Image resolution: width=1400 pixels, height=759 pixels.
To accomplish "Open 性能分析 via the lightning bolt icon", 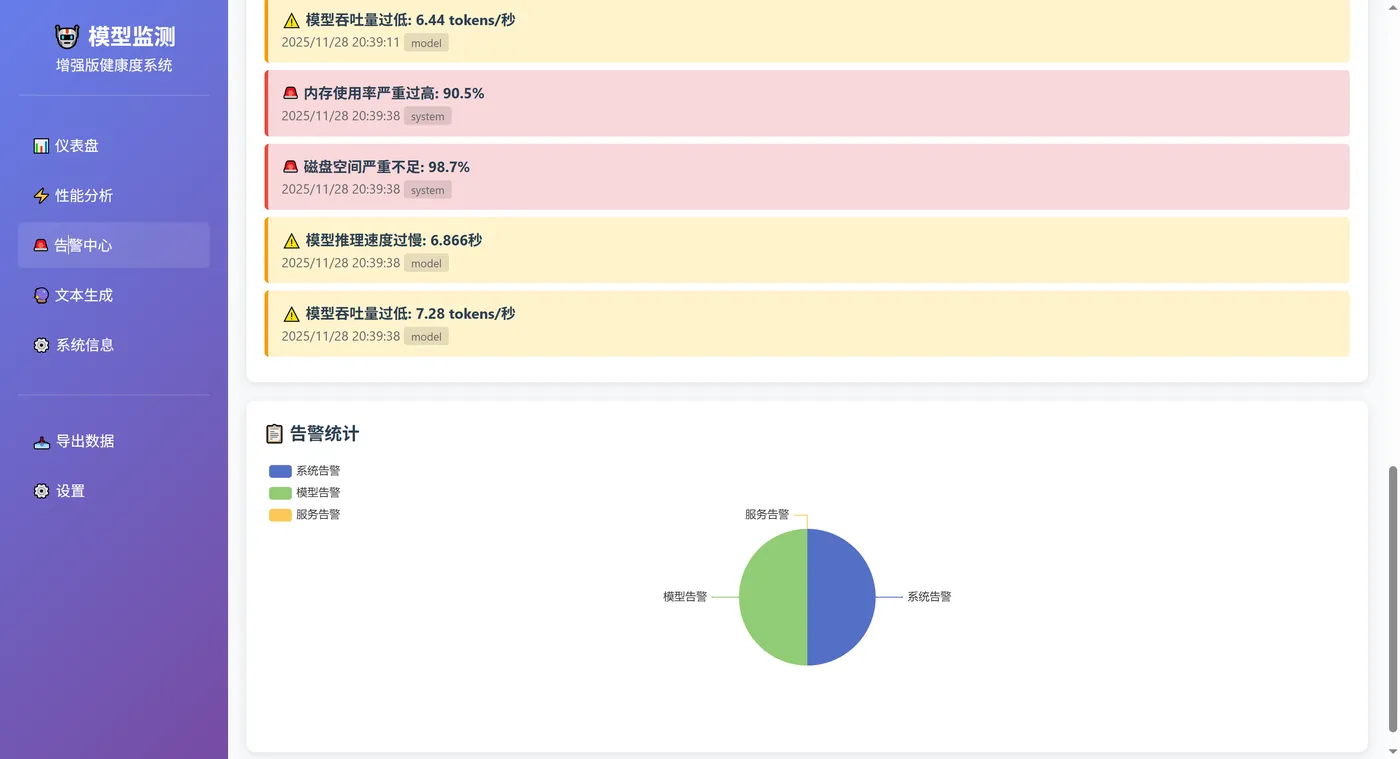I will pyautogui.click(x=41, y=195).
